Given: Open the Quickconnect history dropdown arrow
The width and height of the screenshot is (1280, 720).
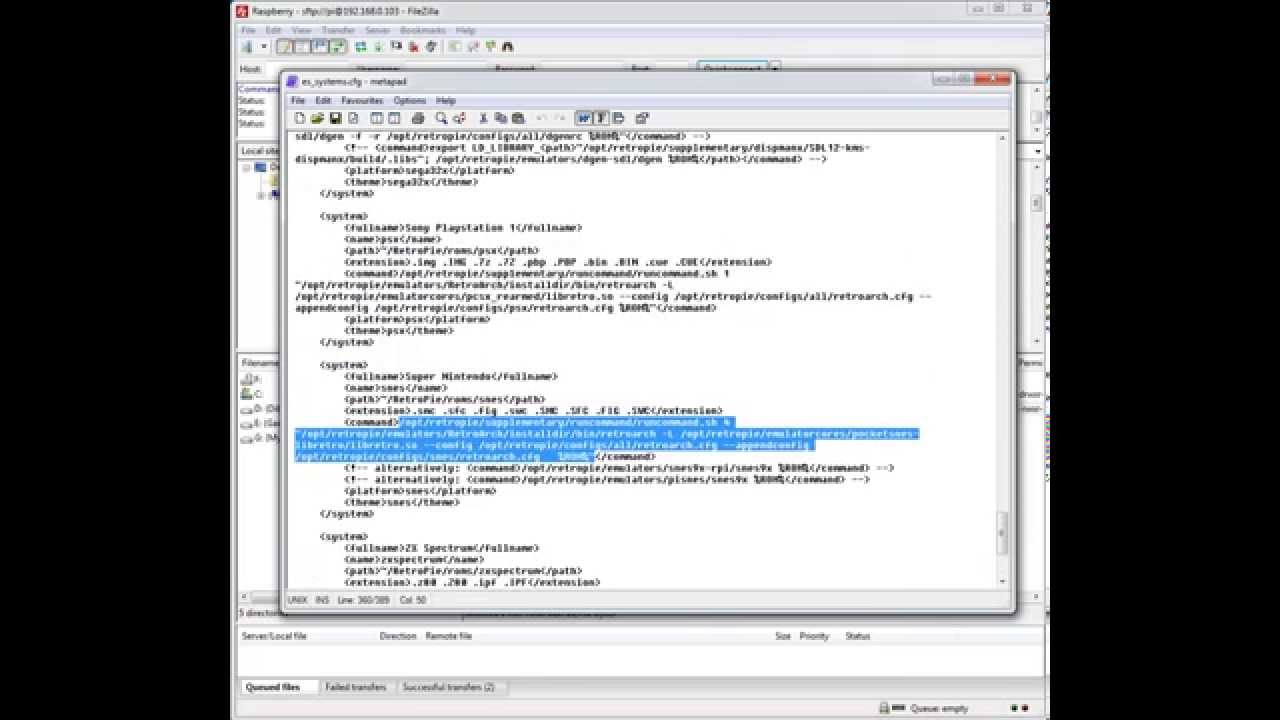Looking at the screenshot, I should (774, 69).
